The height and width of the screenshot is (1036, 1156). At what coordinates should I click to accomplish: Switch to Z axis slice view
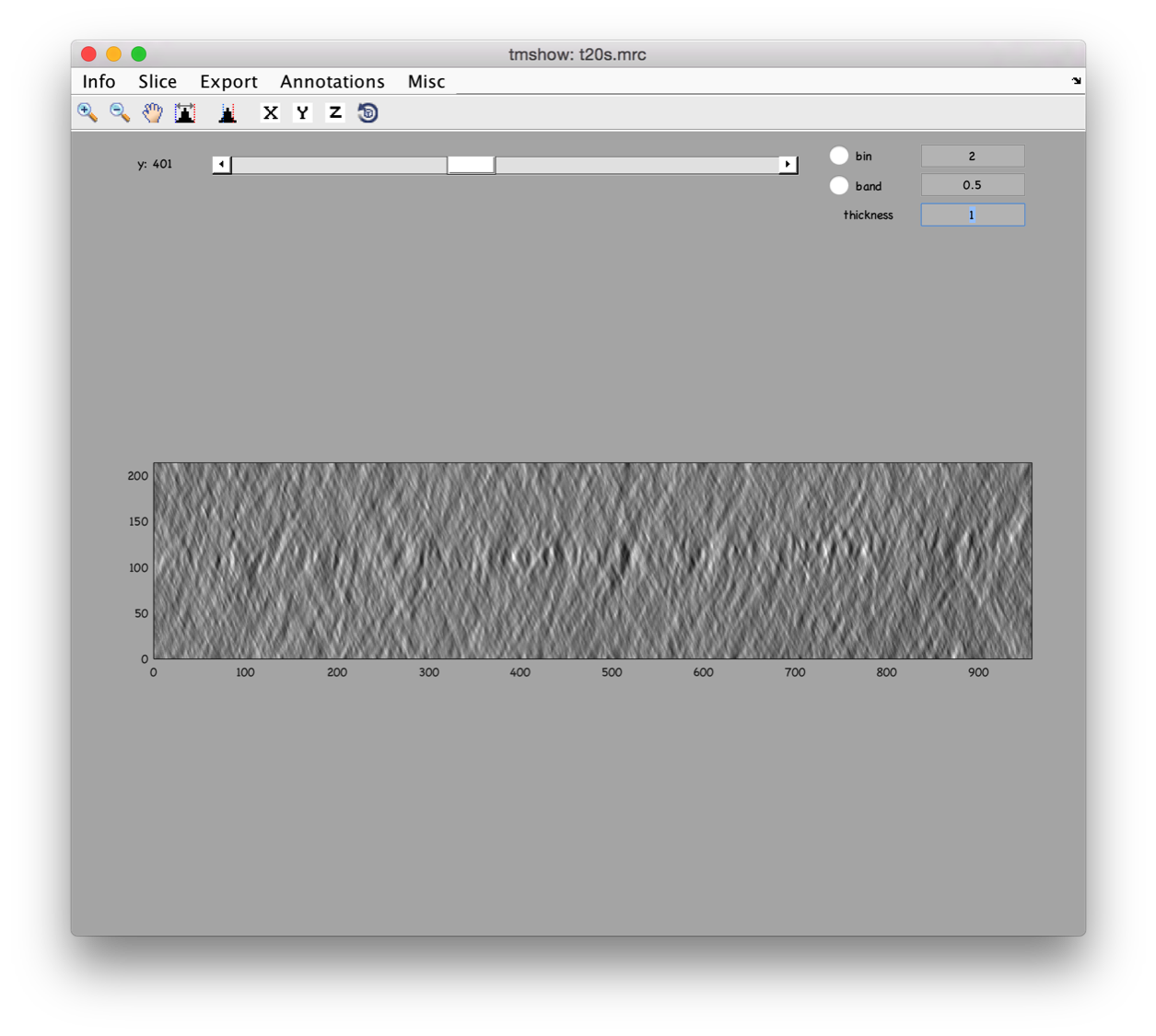[335, 112]
